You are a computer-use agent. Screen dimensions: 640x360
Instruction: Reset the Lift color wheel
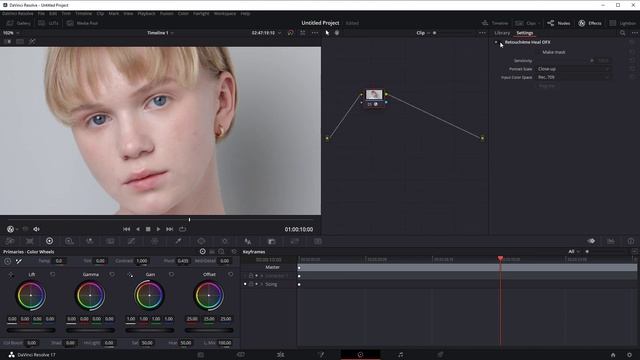pyautogui.click(x=53, y=274)
